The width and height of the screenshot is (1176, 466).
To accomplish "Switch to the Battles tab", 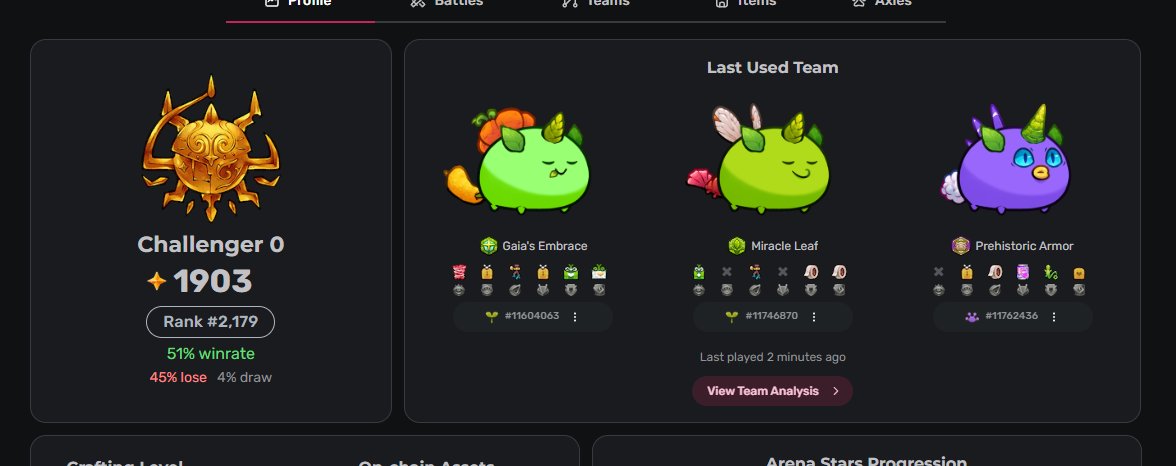I will point(447,3).
